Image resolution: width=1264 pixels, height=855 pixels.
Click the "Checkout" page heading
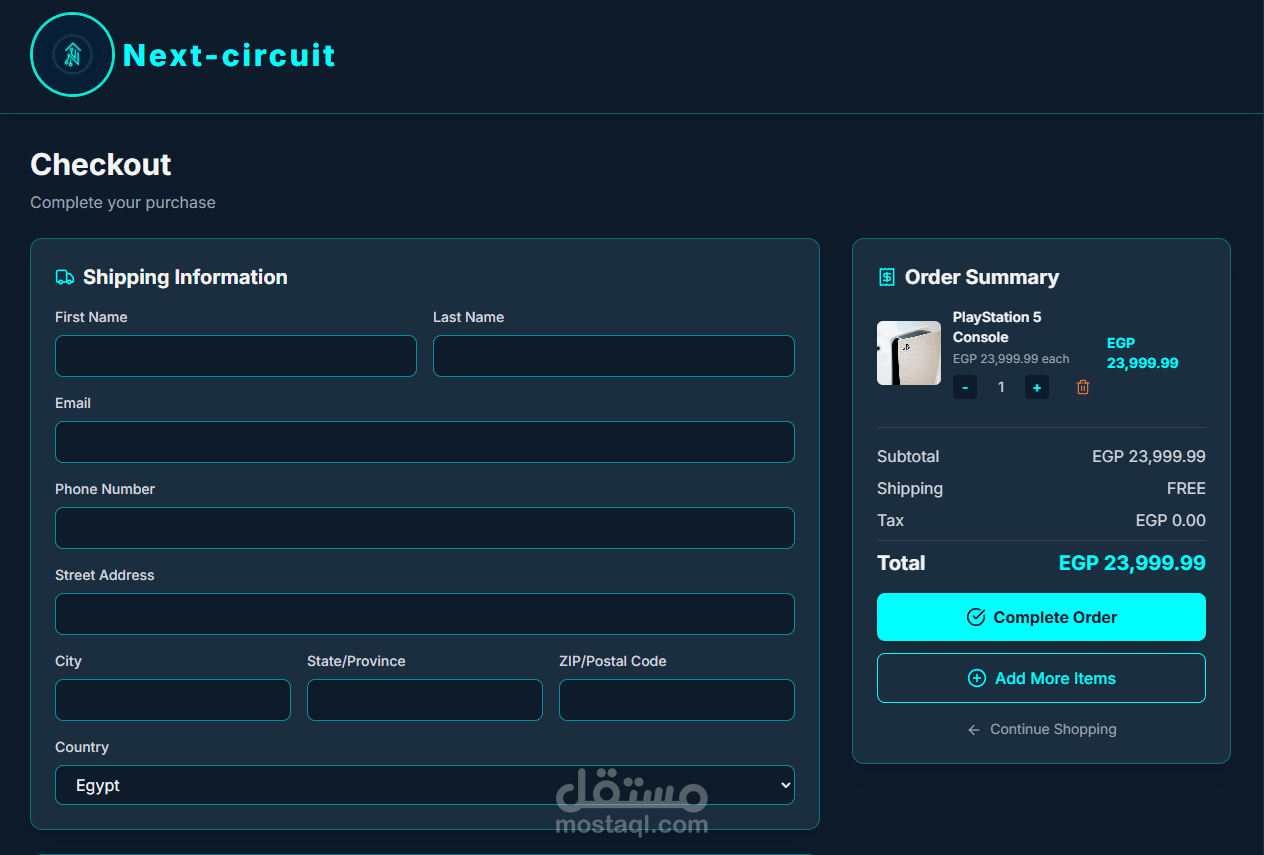pyautogui.click(x=101, y=164)
